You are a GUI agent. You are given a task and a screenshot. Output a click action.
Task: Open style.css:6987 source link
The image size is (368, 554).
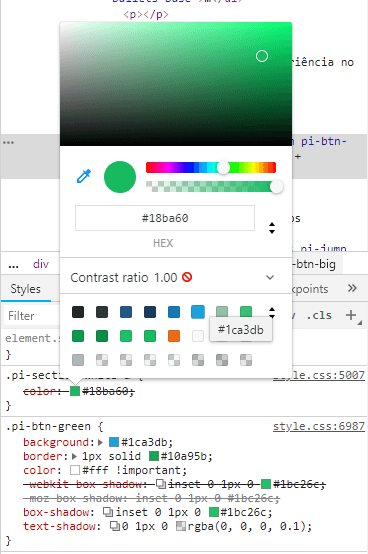coord(319,426)
